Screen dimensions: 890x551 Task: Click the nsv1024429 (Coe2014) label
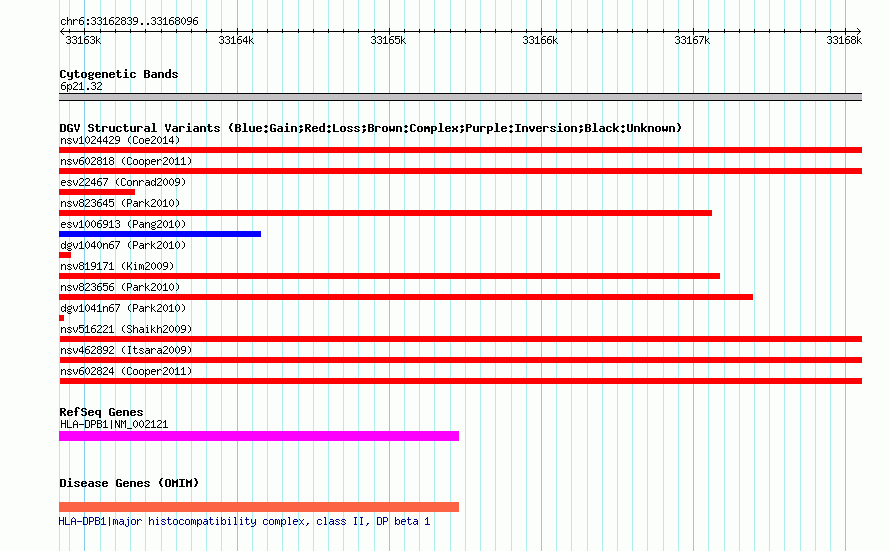click(x=120, y=140)
